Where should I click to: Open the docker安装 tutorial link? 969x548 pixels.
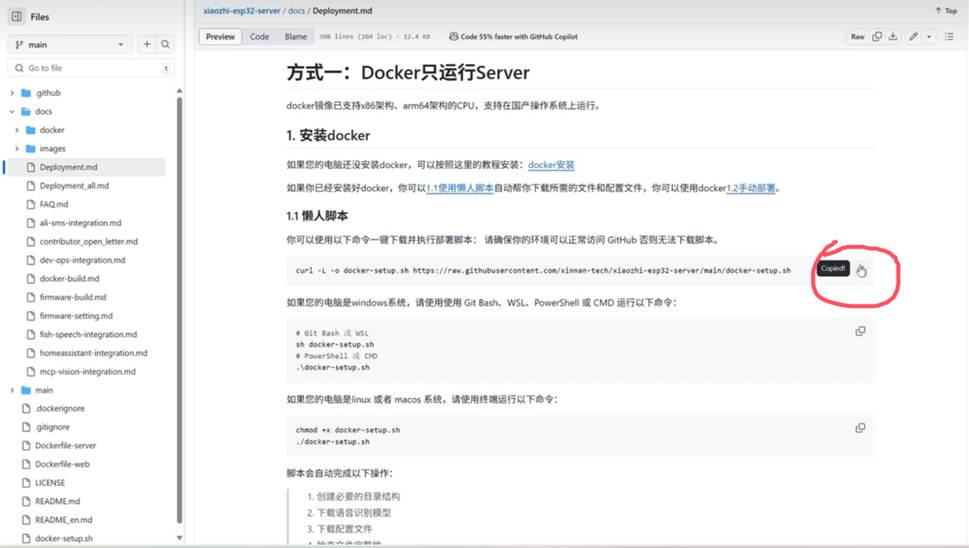[x=551, y=165]
